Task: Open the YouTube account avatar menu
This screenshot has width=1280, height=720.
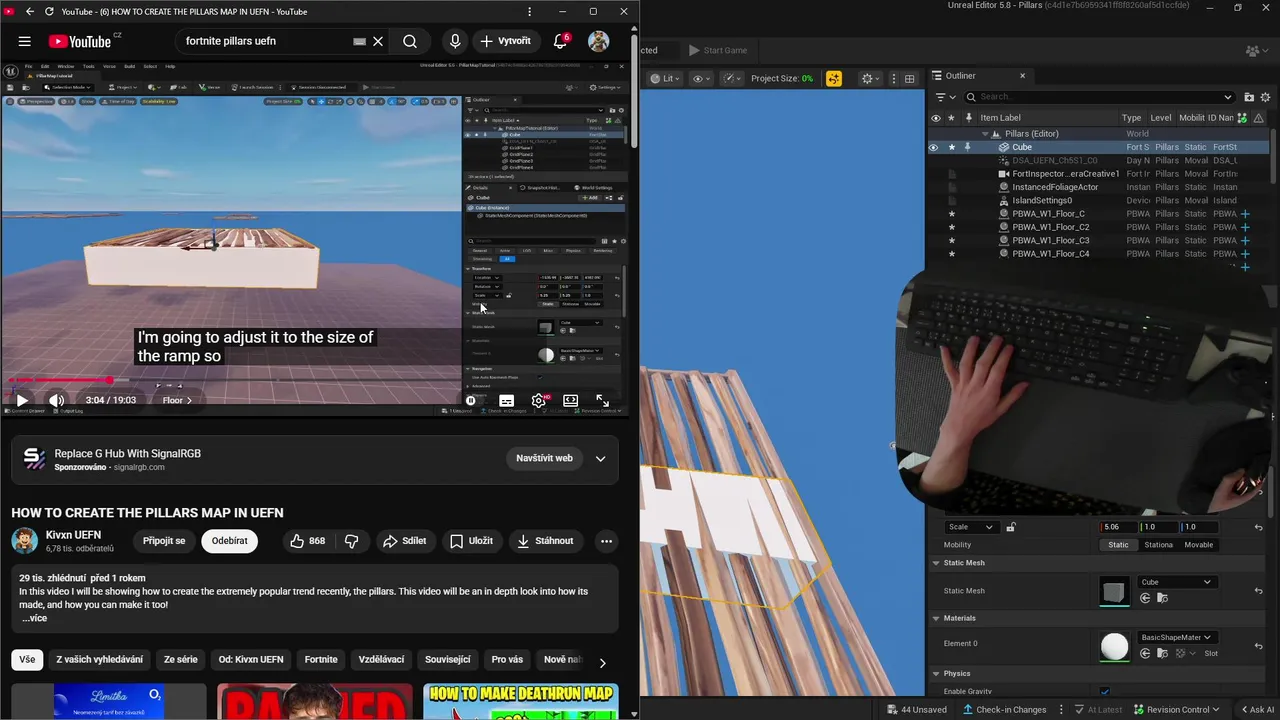Action: point(598,41)
